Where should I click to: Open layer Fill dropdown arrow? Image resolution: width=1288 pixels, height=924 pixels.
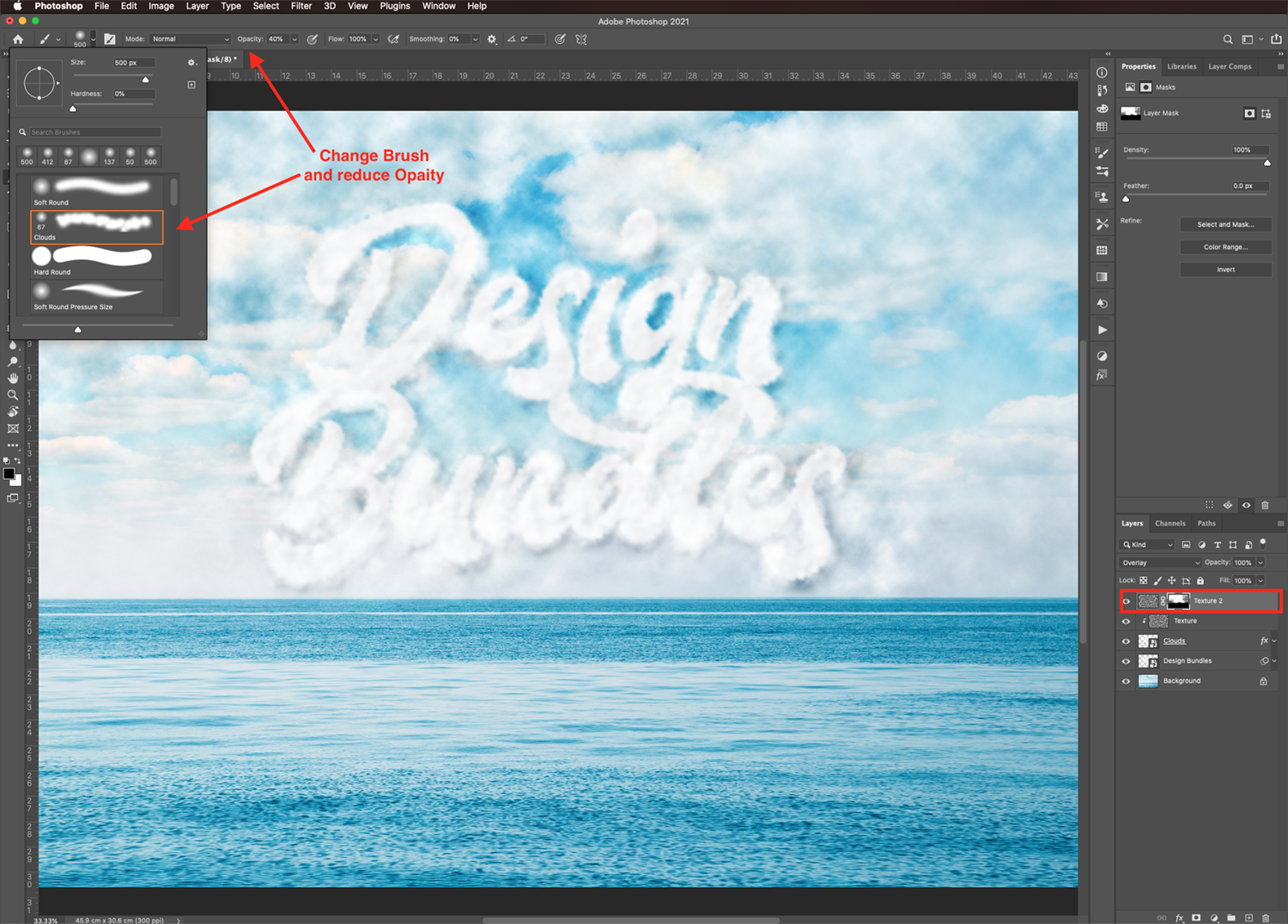1261,581
